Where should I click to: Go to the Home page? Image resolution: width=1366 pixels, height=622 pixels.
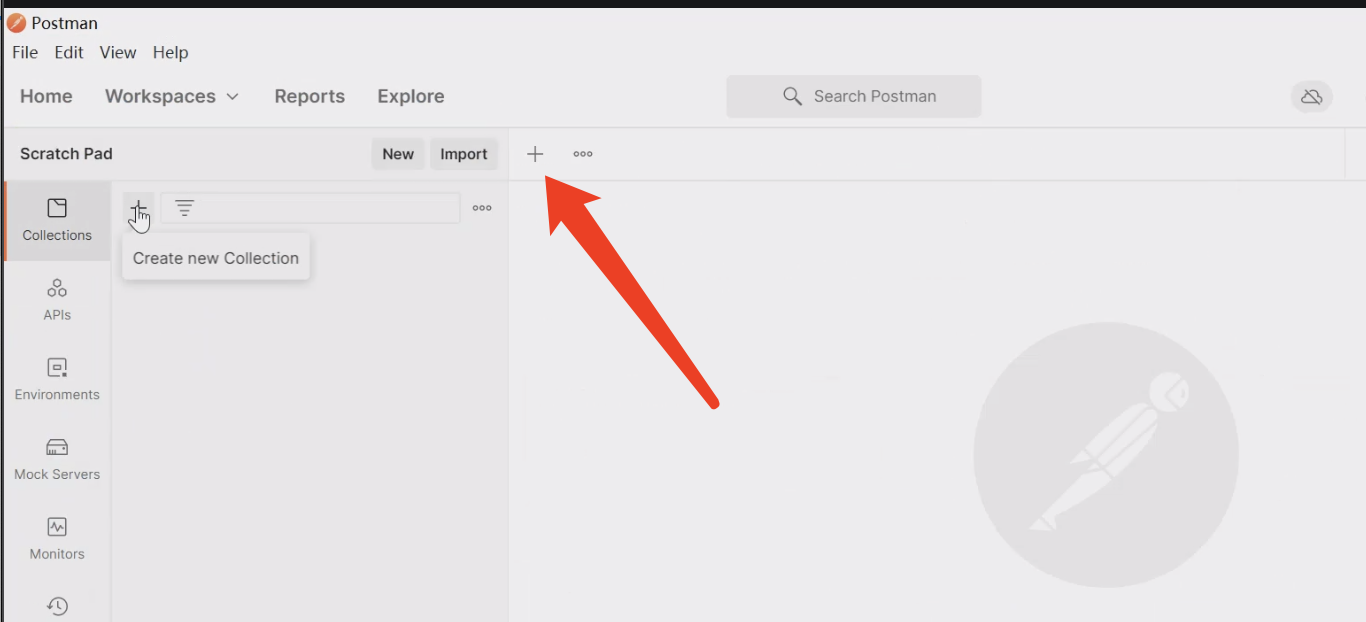[46, 96]
